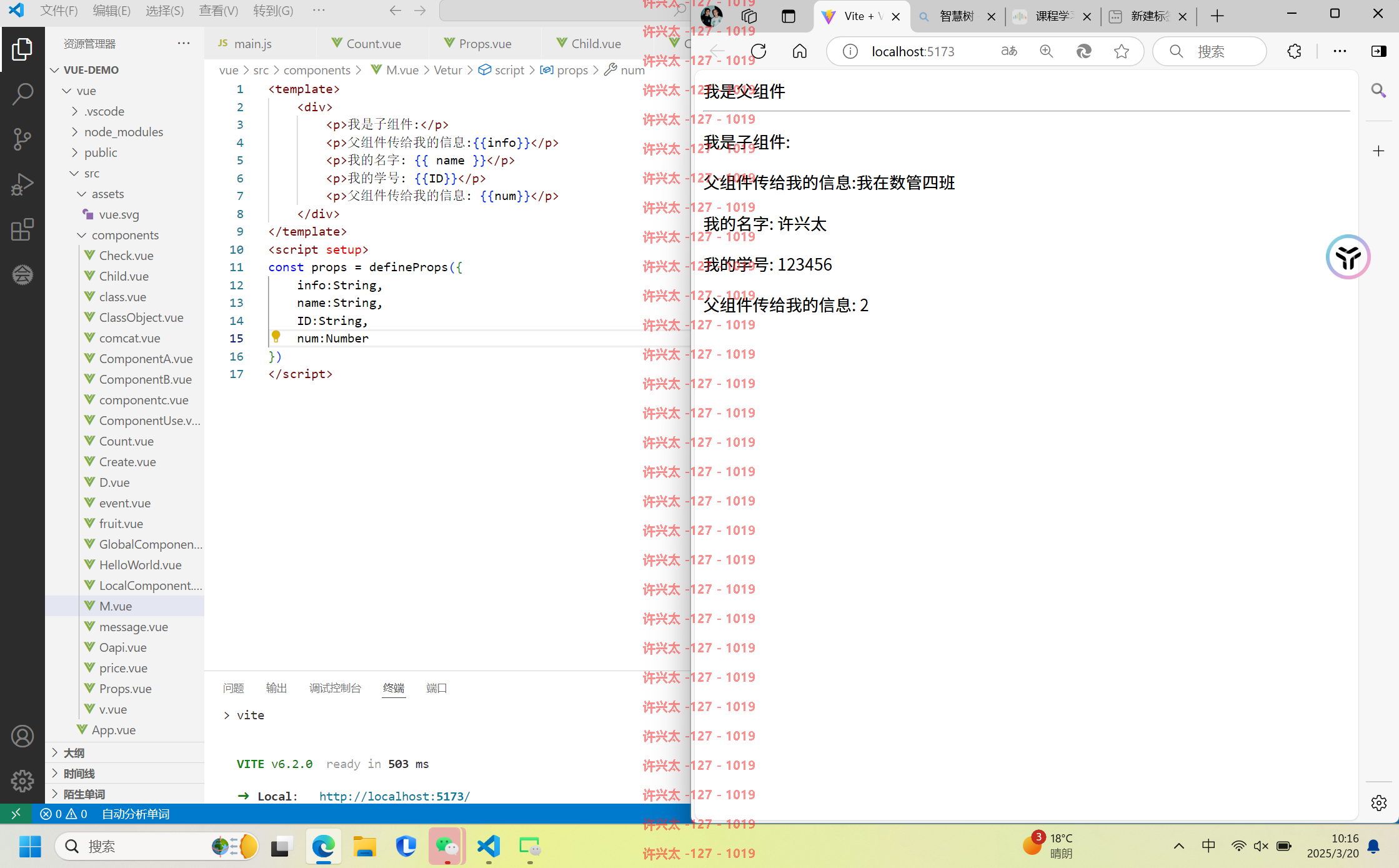This screenshot has height=868, width=1399.
Task: Open the Windows Start menu
Action: pos(29,847)
